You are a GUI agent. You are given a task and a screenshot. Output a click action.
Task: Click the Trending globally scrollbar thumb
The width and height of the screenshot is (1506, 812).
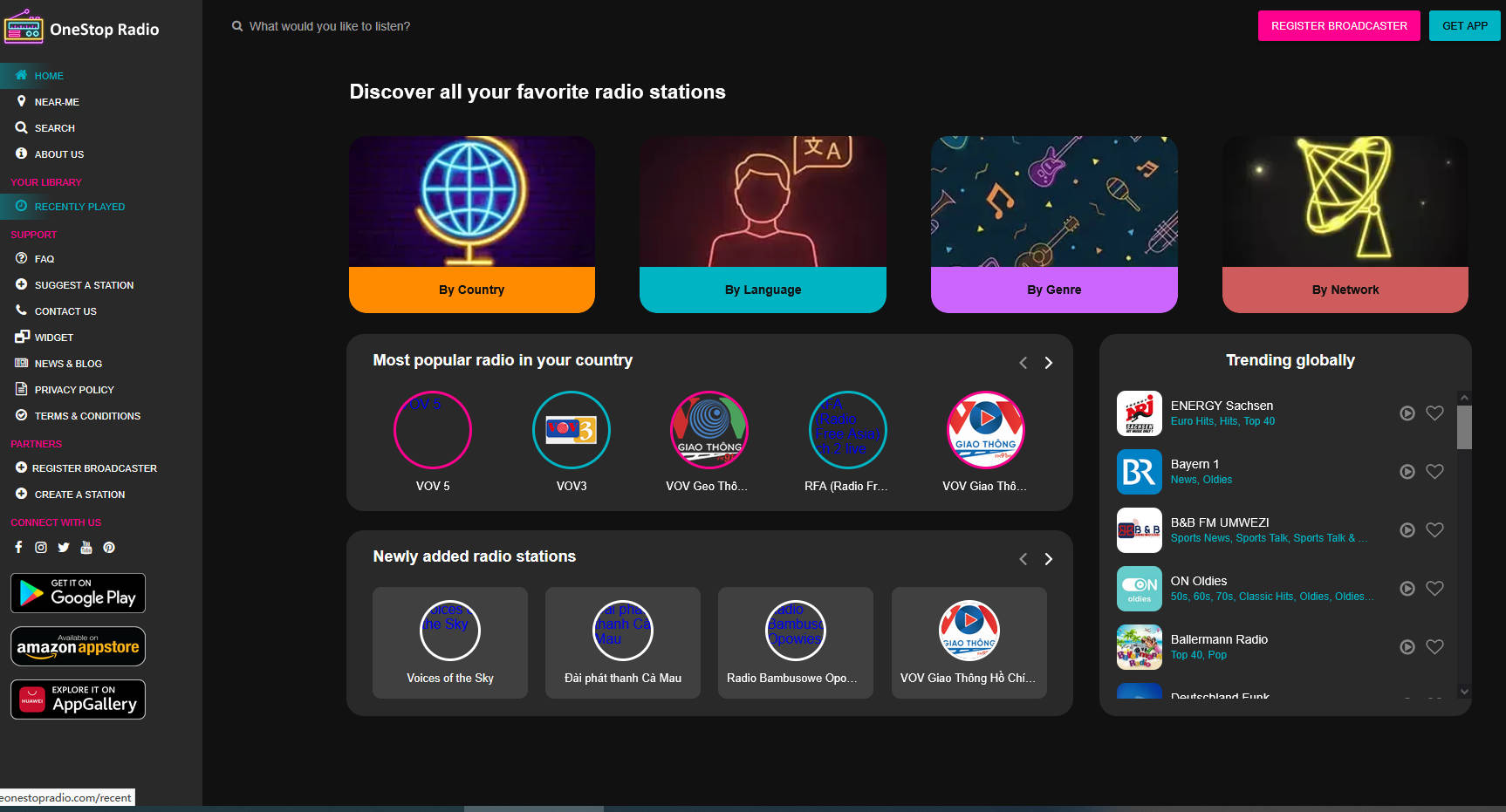[1464, 427]
